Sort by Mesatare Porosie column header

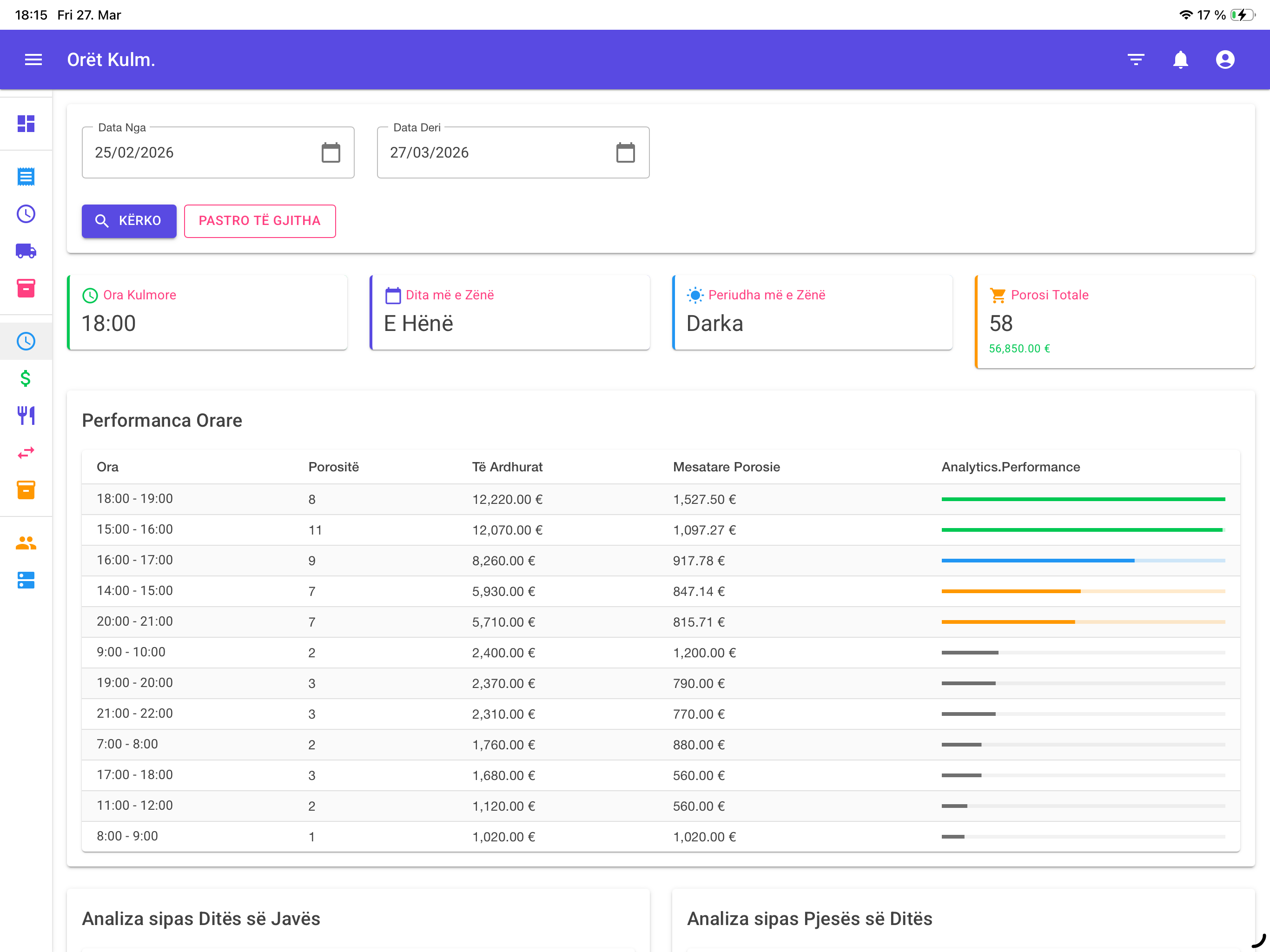726,467
